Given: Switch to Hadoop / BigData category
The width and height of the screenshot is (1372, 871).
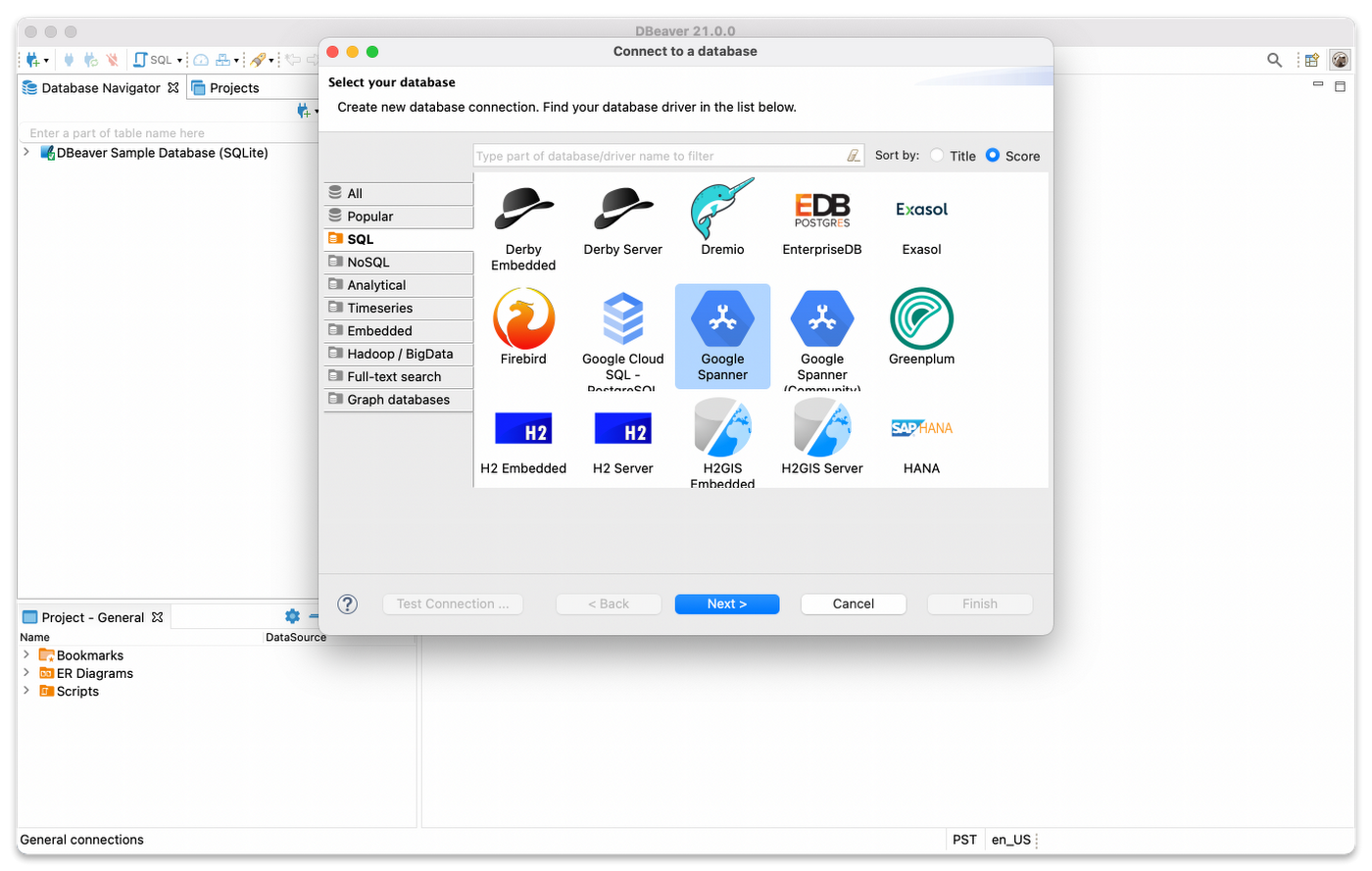Looking at the screenshot, I should point(399,354).
